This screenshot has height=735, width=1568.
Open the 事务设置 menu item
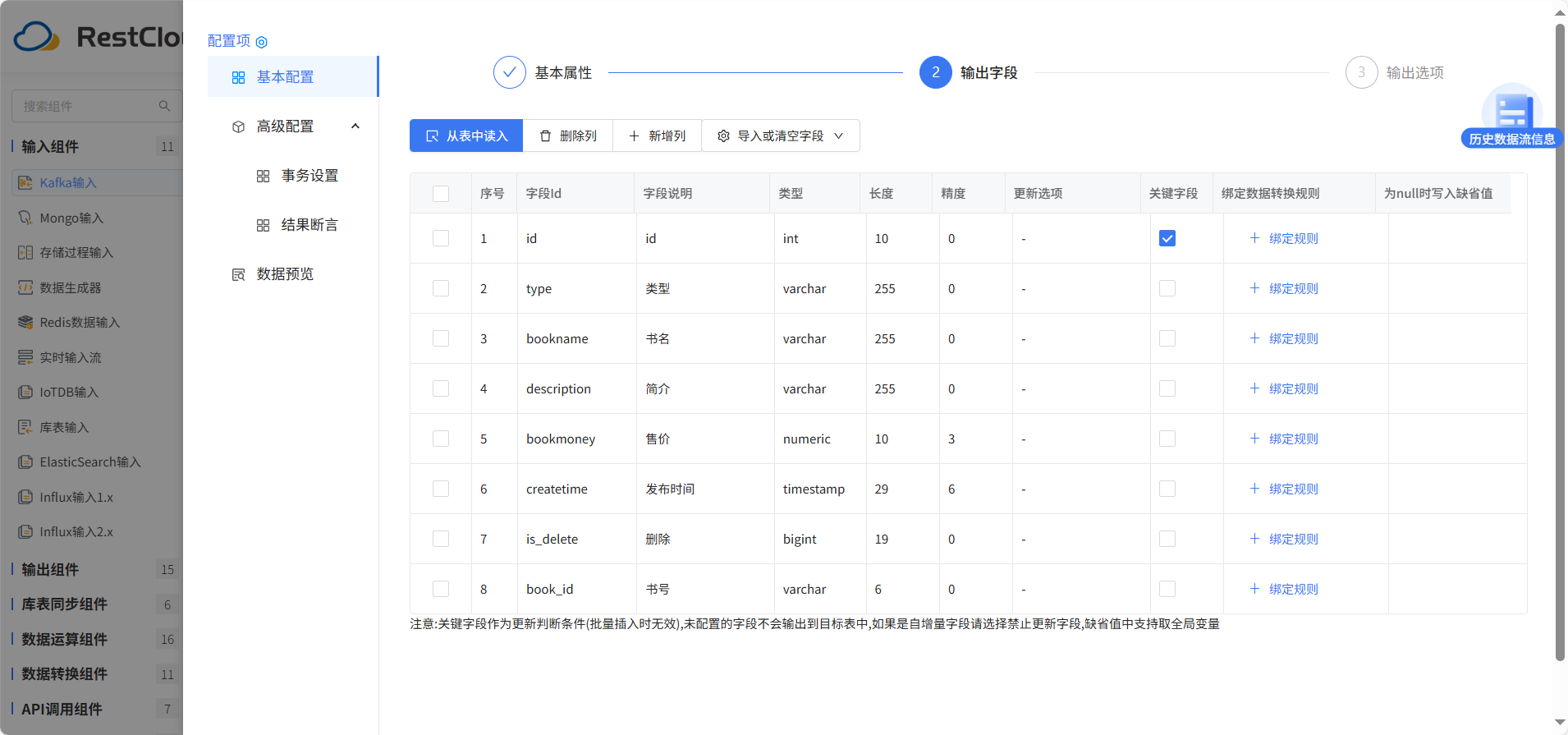(309, 176)
